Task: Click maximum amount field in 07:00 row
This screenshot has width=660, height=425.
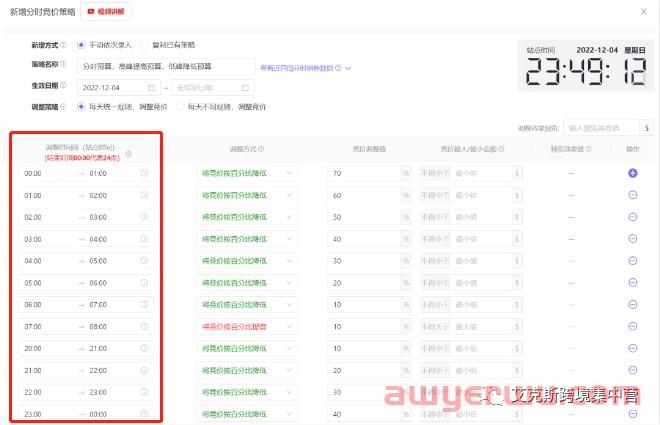Action: pyautogui.click(x=481, y=327)
